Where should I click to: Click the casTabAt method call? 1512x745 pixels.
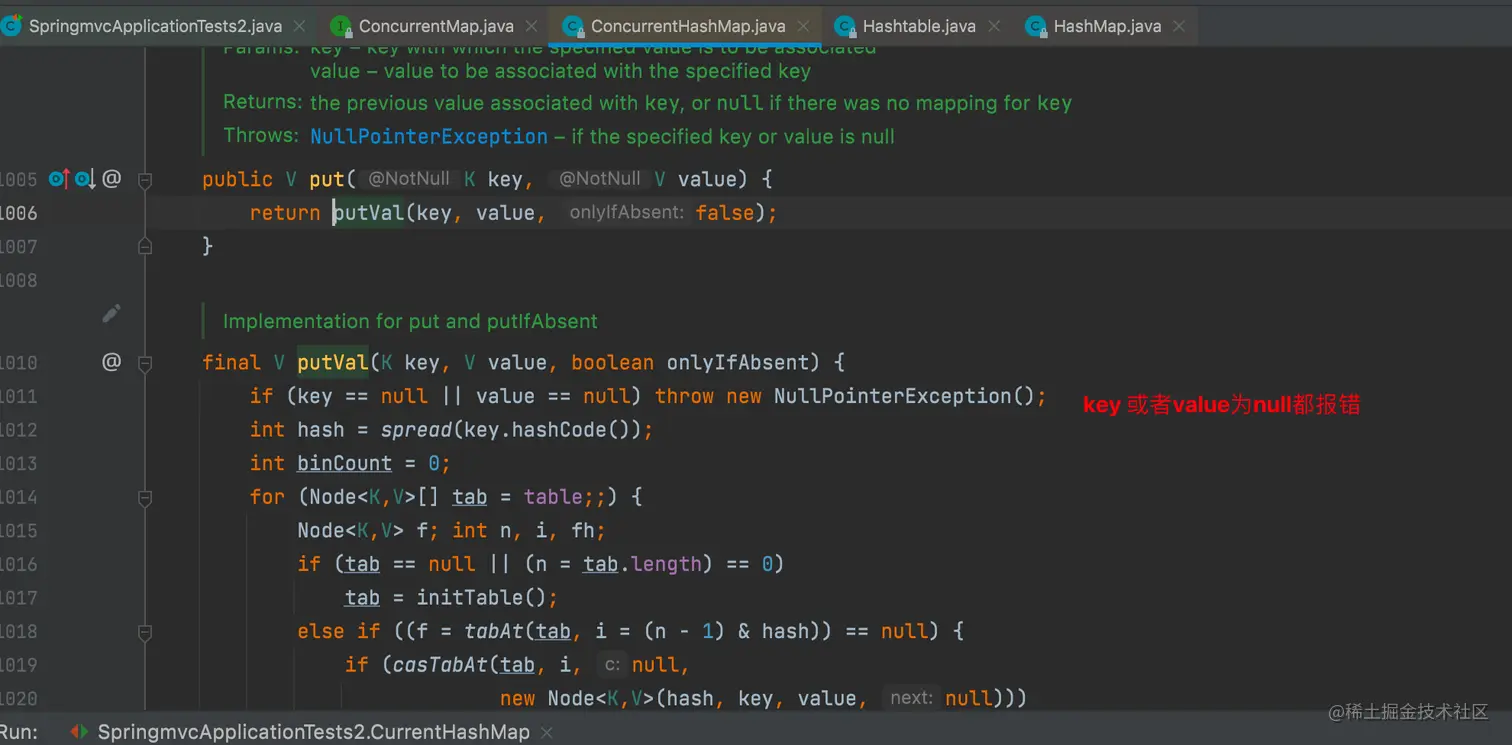(x=440, y=665)
